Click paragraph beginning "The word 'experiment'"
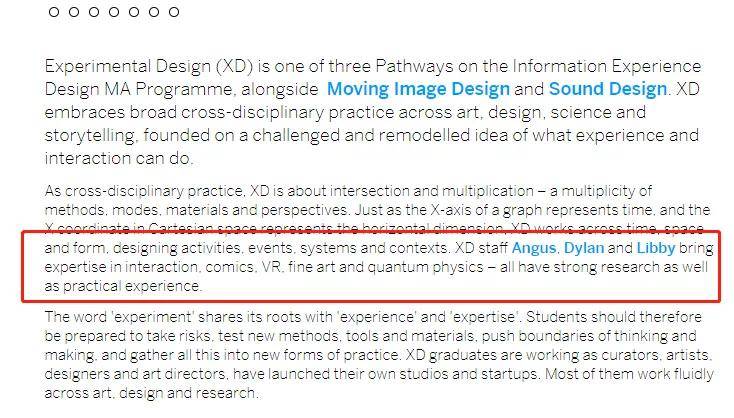Viewport: 734px width, 418px height. point(379,354)
